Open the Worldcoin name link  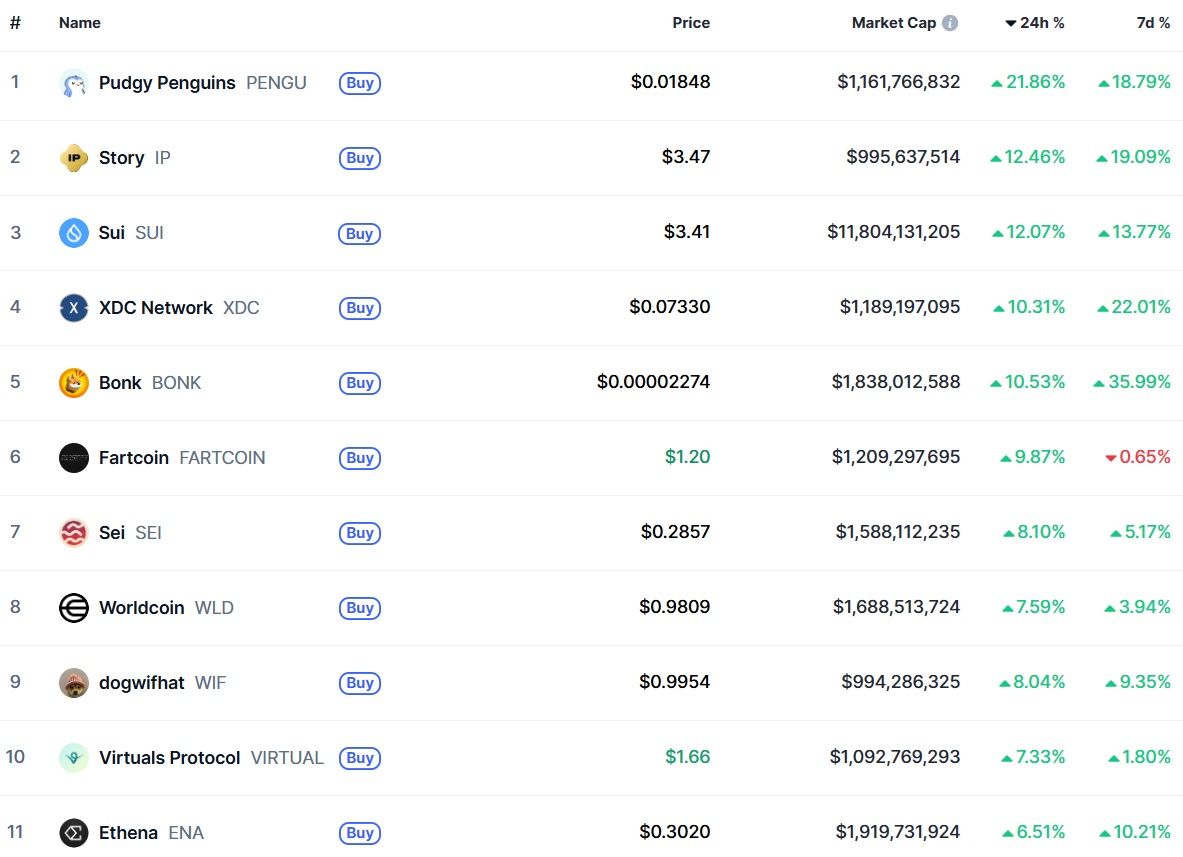coord(141,608)
